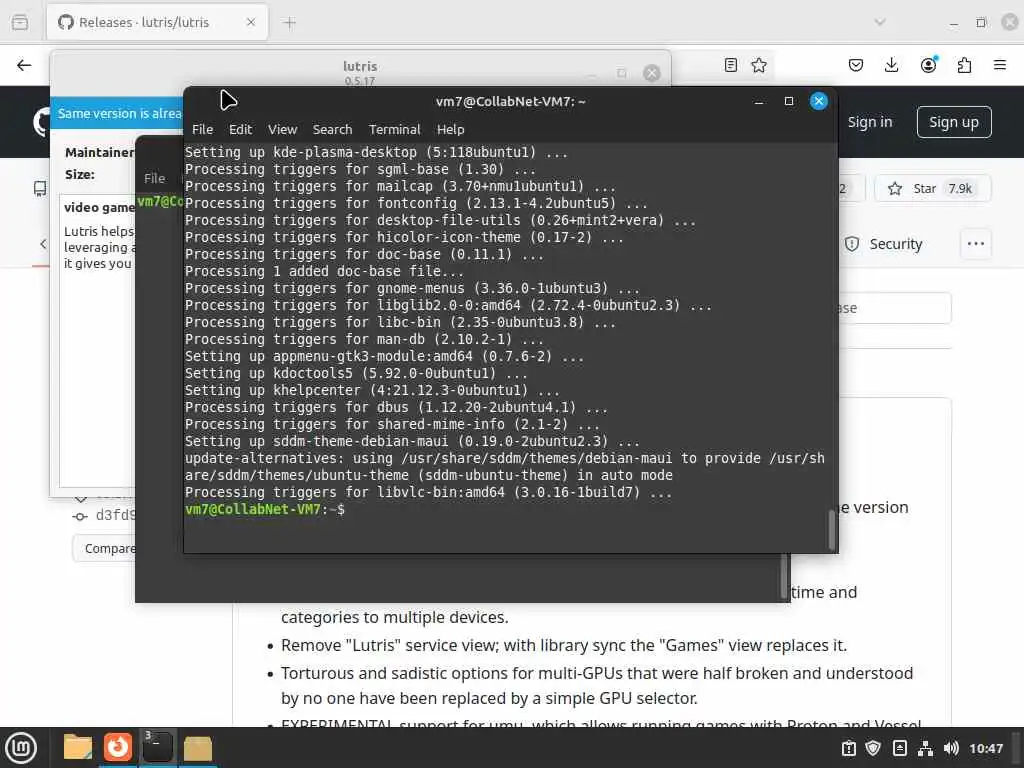Click the GitHub Sign in link

click(869, 122)
